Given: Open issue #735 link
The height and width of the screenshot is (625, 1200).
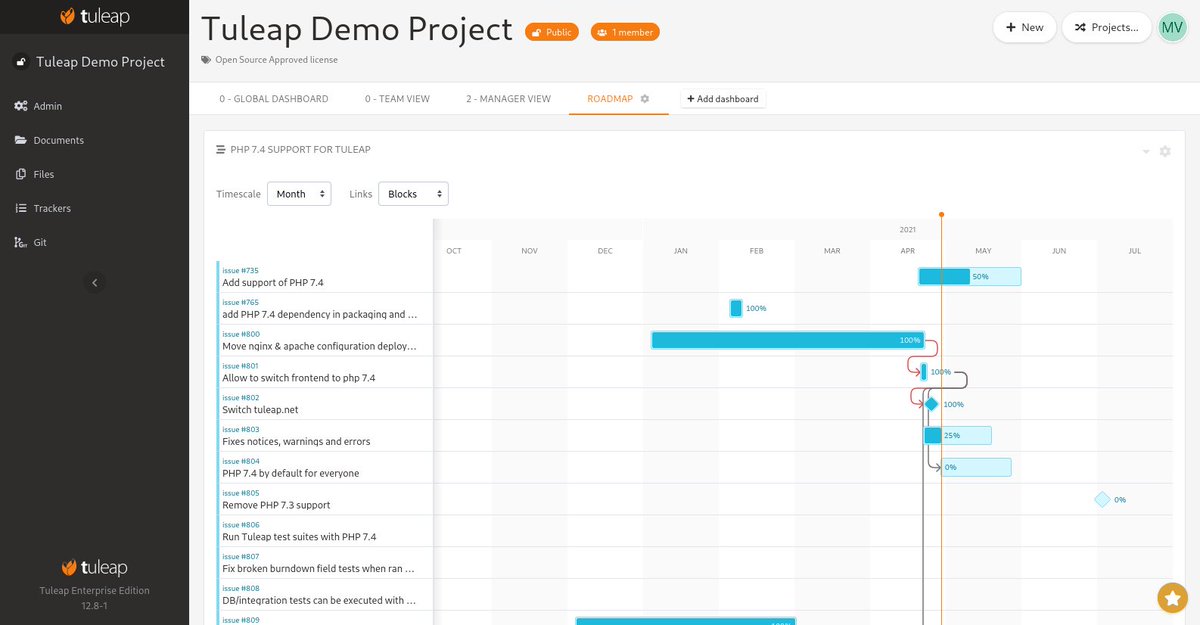Looking at the screenshot, I should (240, 270).
